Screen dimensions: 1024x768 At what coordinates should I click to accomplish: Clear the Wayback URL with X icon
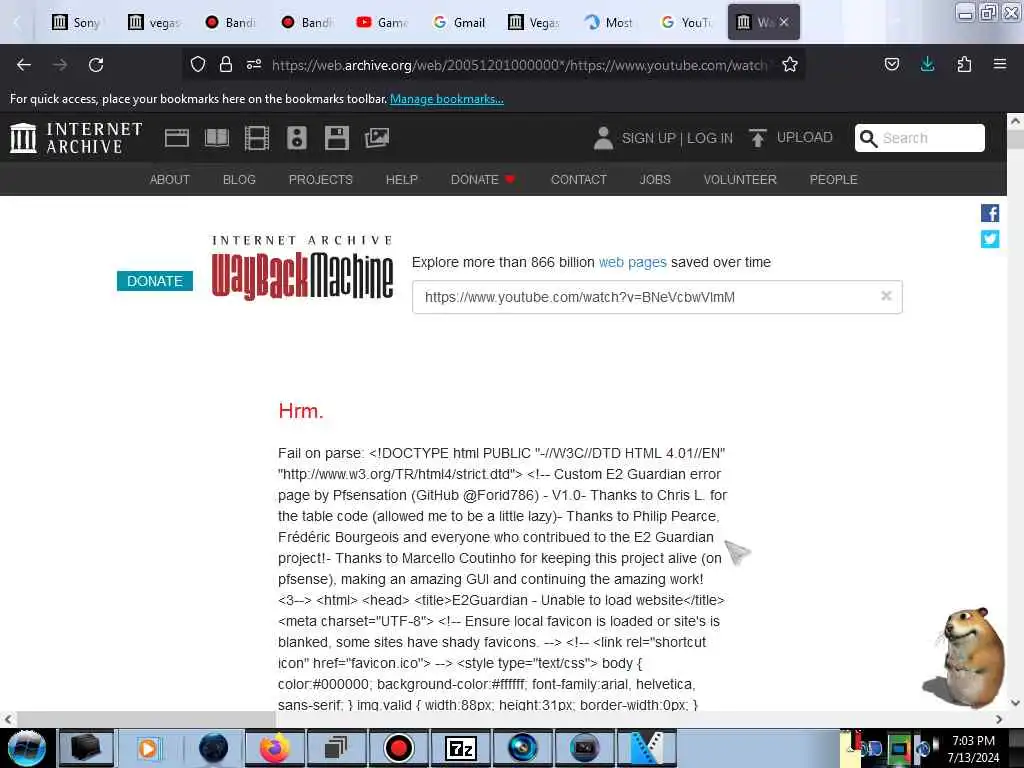click(x=886, y=296)
